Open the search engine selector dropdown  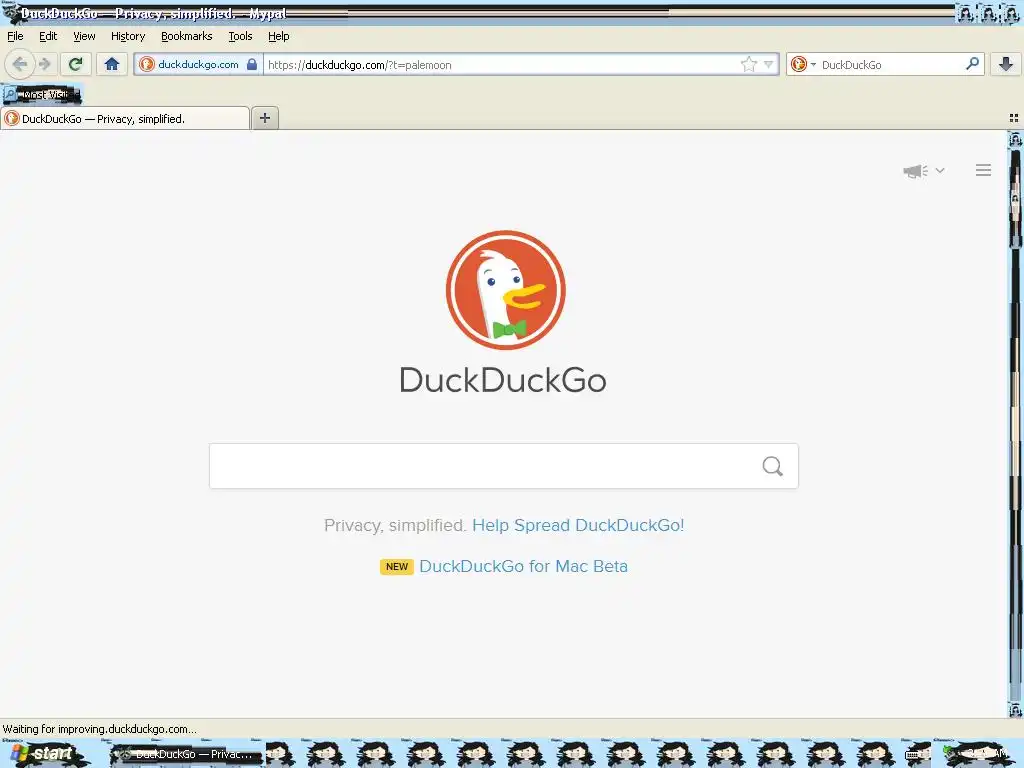point(803,64)
